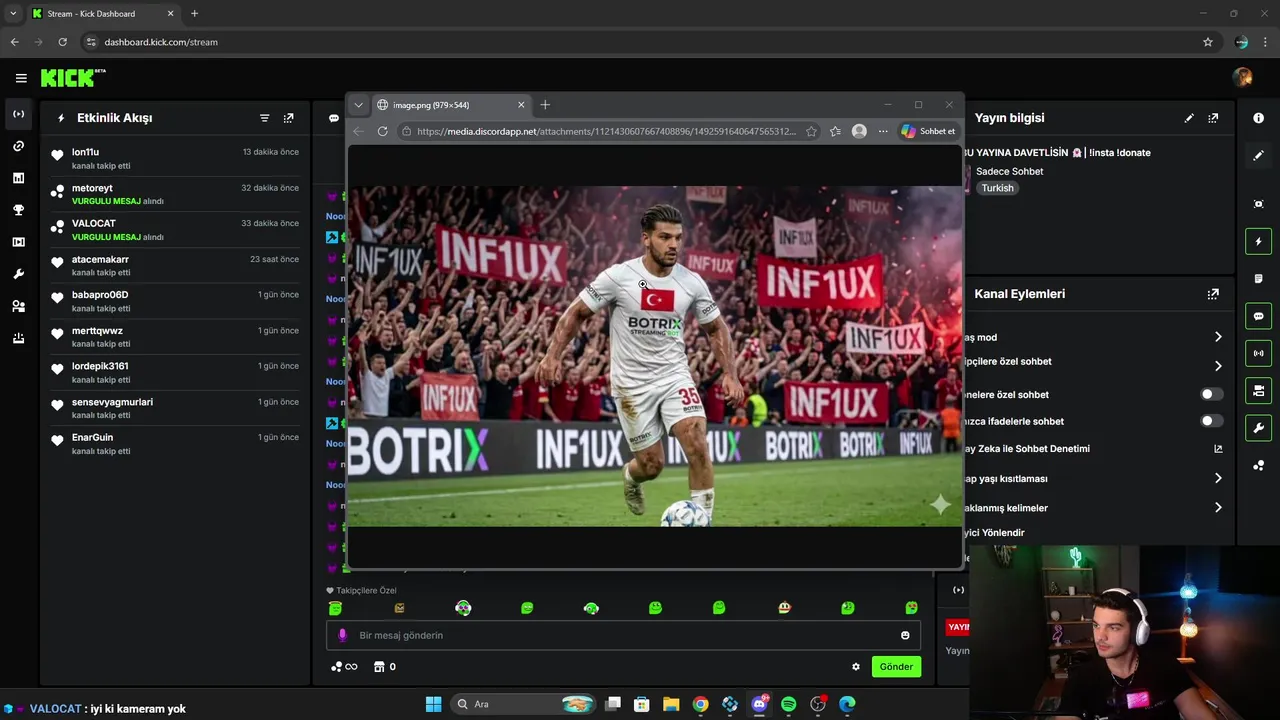This screenshot has height=720, width=1280.
Task: Reload the Kick dashboard page
Action: (62, 42)
